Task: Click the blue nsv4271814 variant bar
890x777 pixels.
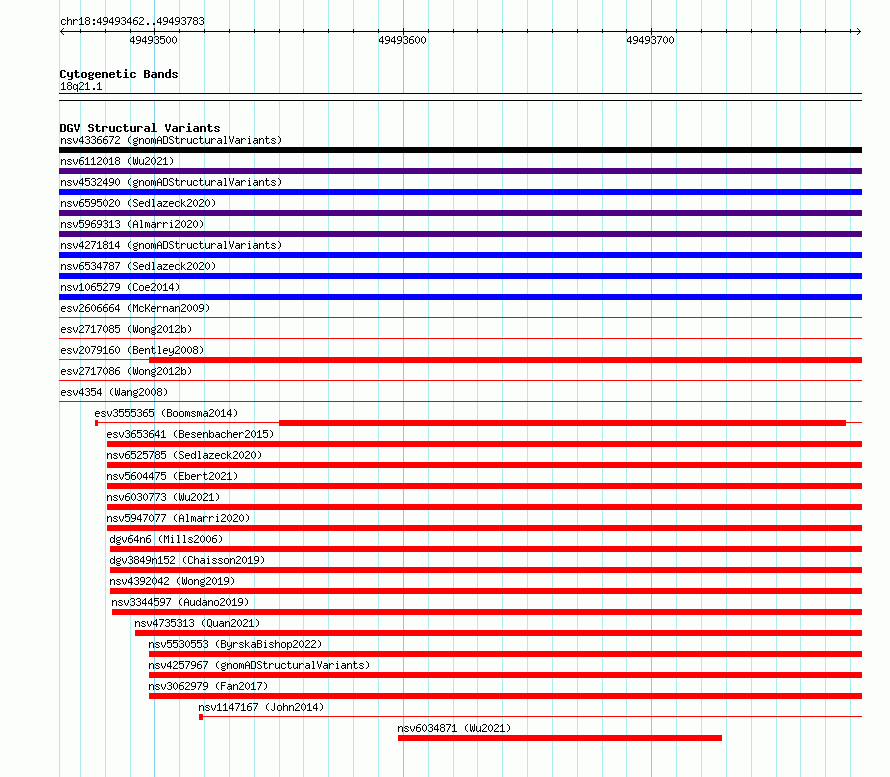Action: (460, 255)
